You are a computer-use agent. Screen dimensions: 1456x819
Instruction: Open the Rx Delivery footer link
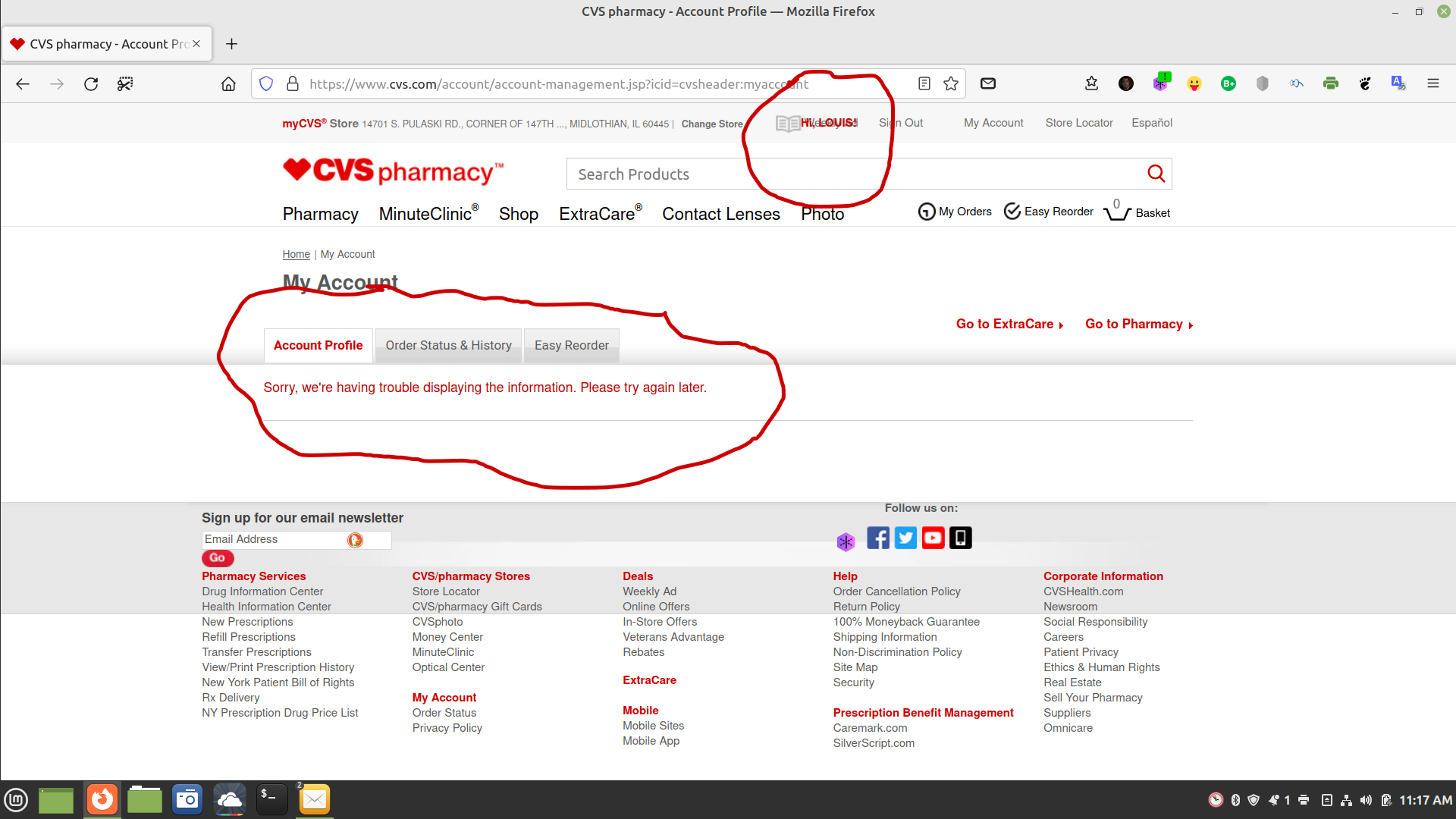coord(231,698)
